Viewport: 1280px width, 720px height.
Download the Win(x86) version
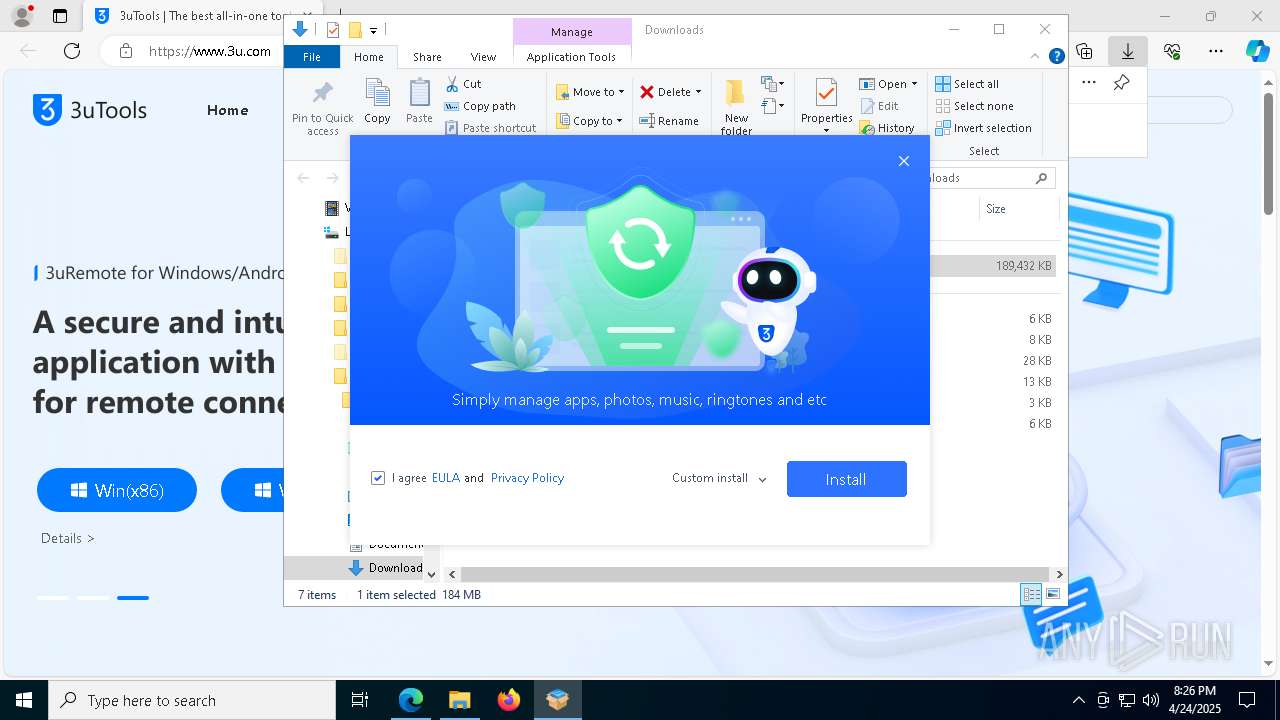[x=117, y=490]
